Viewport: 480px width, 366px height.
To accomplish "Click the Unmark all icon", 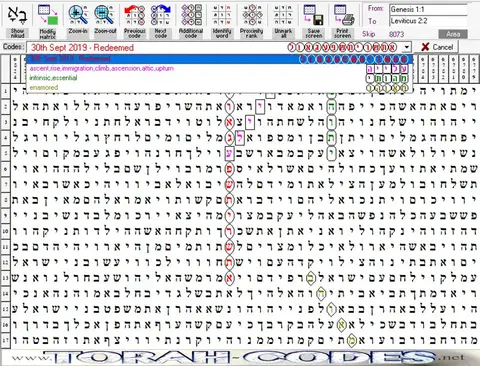I will point(283,15).
